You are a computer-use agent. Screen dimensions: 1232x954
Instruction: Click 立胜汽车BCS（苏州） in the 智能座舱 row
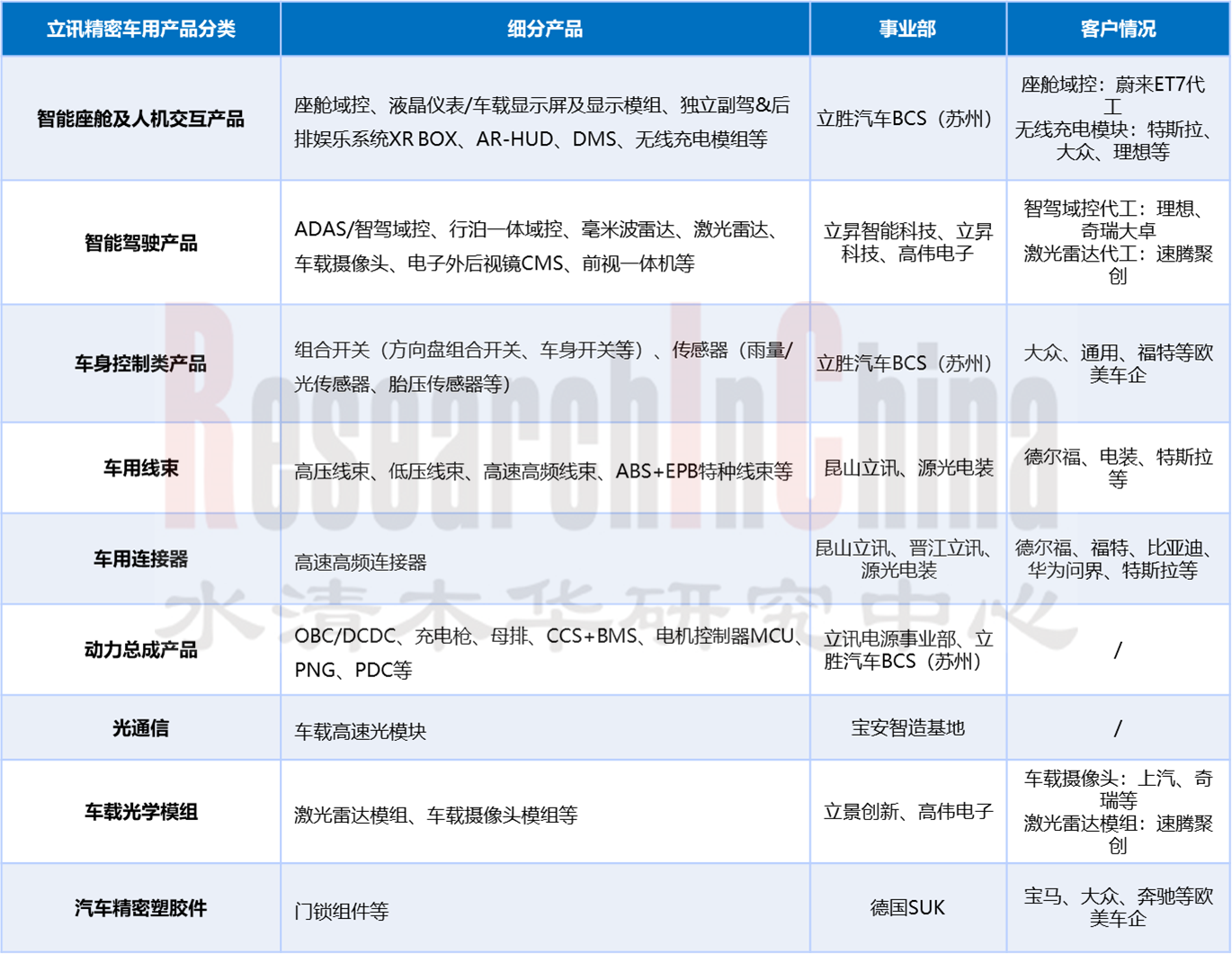[907, 119]
